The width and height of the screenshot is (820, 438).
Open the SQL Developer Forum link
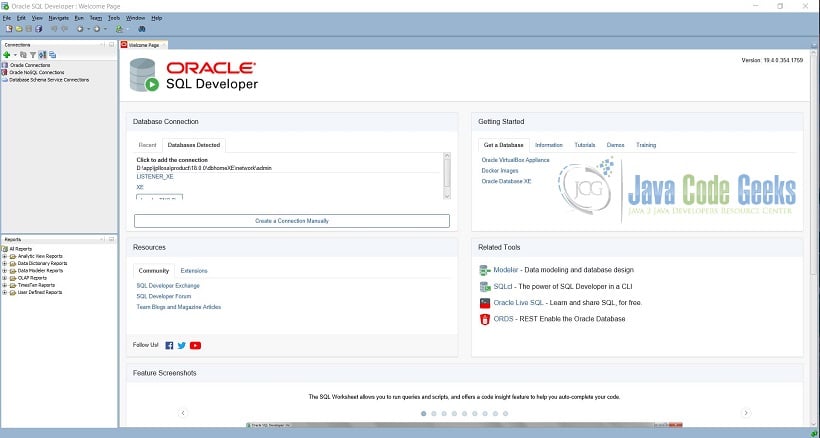click(x=164, y=296)
